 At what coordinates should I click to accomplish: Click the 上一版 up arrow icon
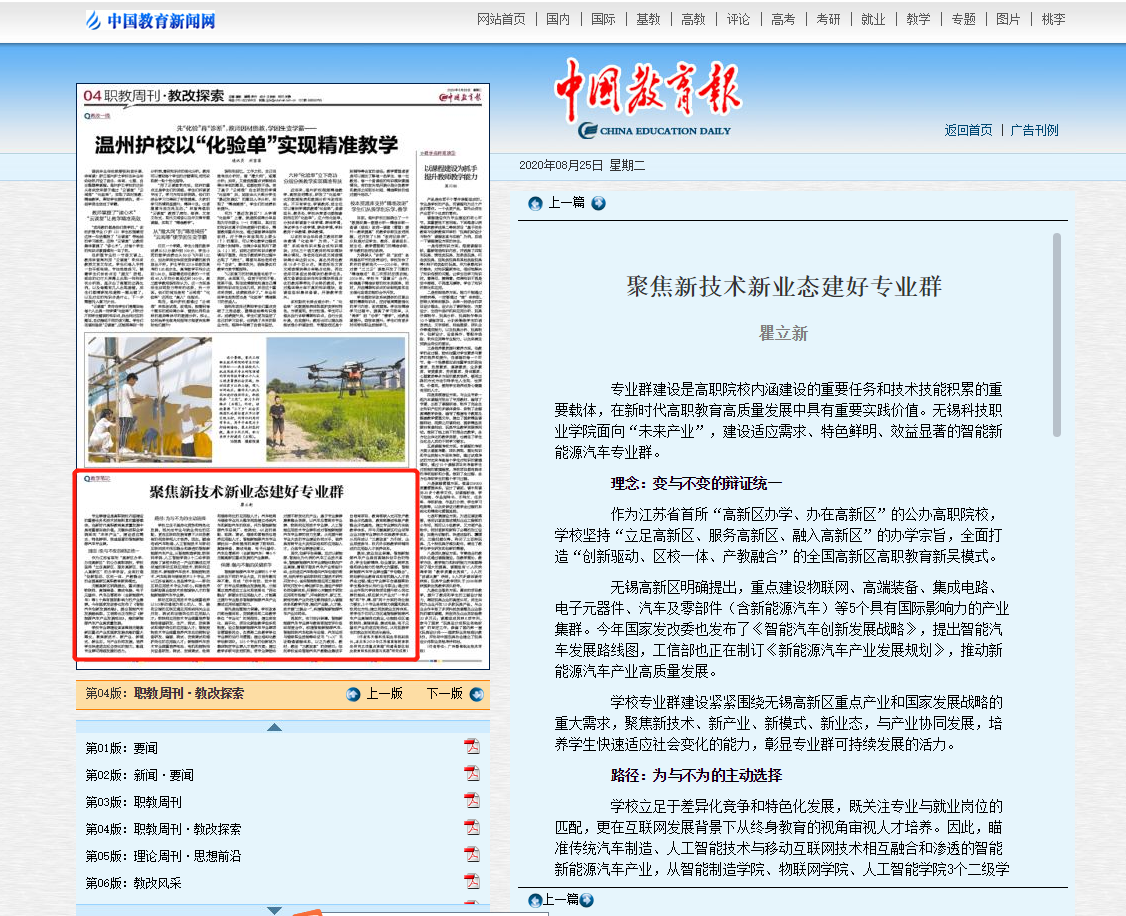[x=353, y=694]
